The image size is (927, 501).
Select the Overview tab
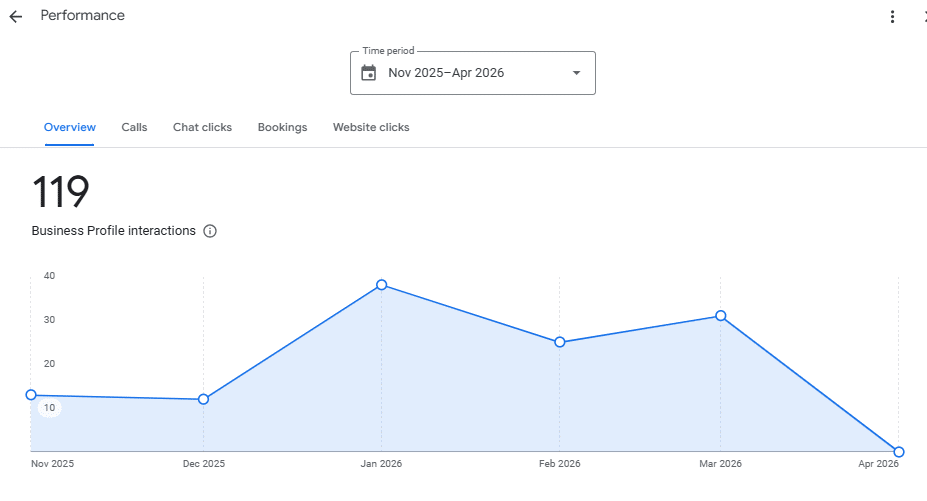[70, 127]
